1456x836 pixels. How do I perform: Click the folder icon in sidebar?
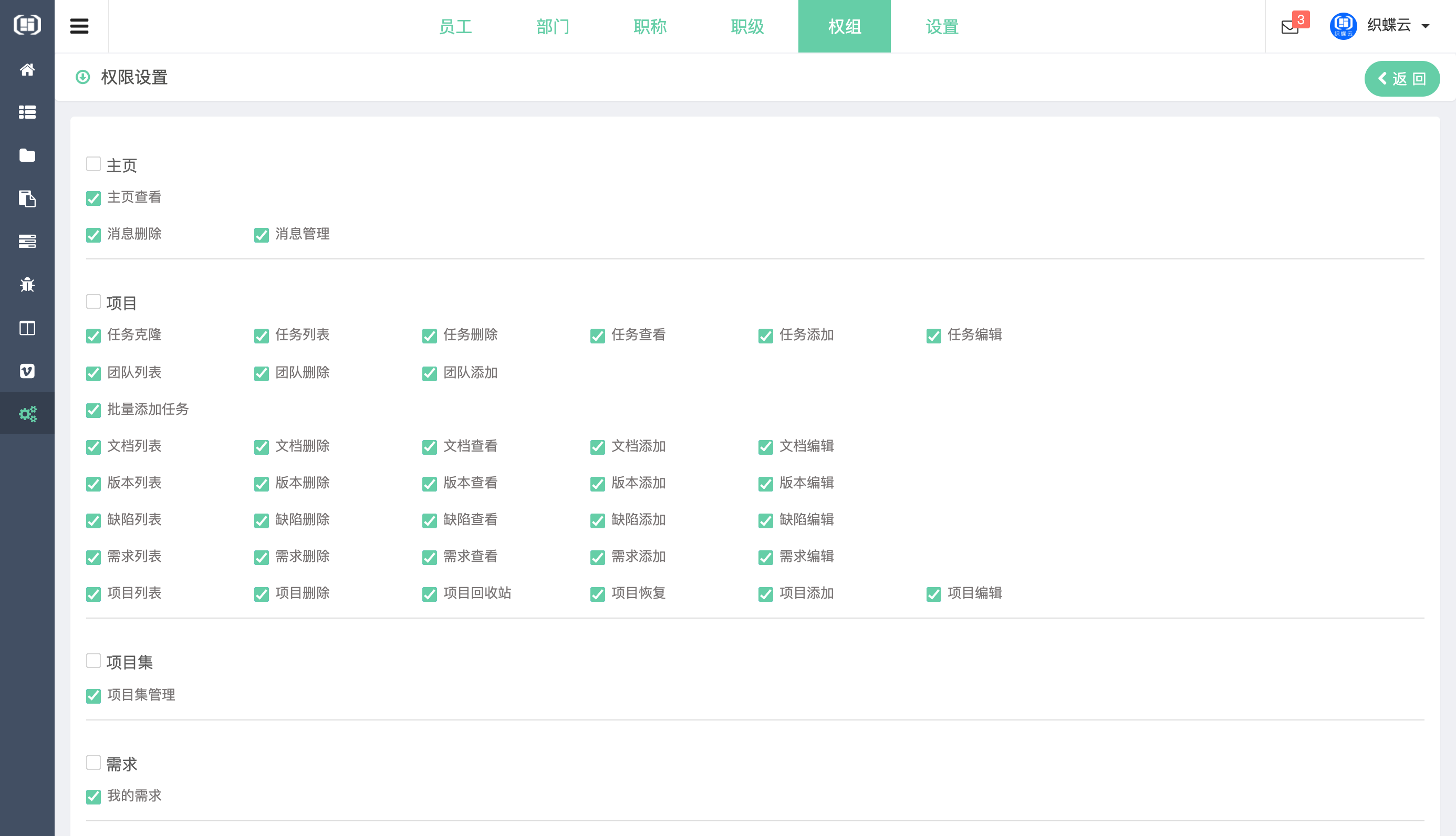coord(27,155)
